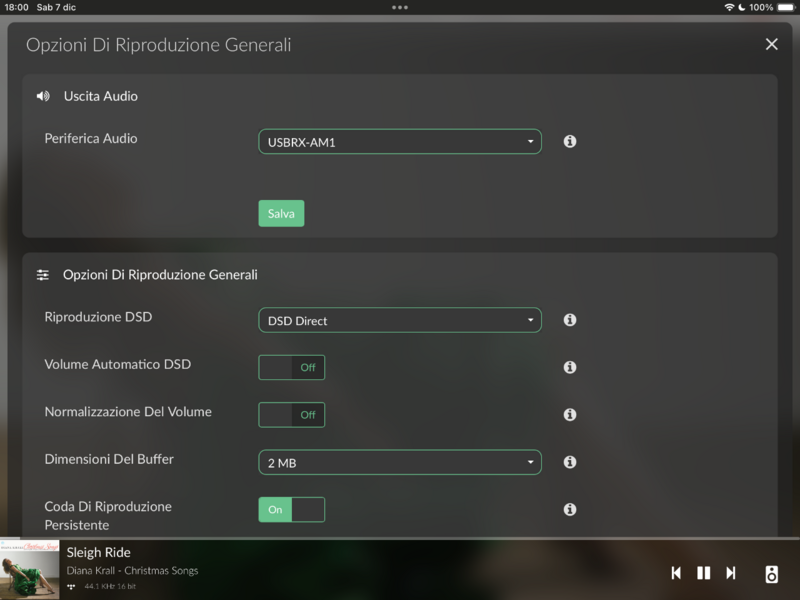The width and height of the screenshot is (800, 600).
Task: Click info icon beside Dimensioni Del Buffer
Action: click(x=570, y=462)
